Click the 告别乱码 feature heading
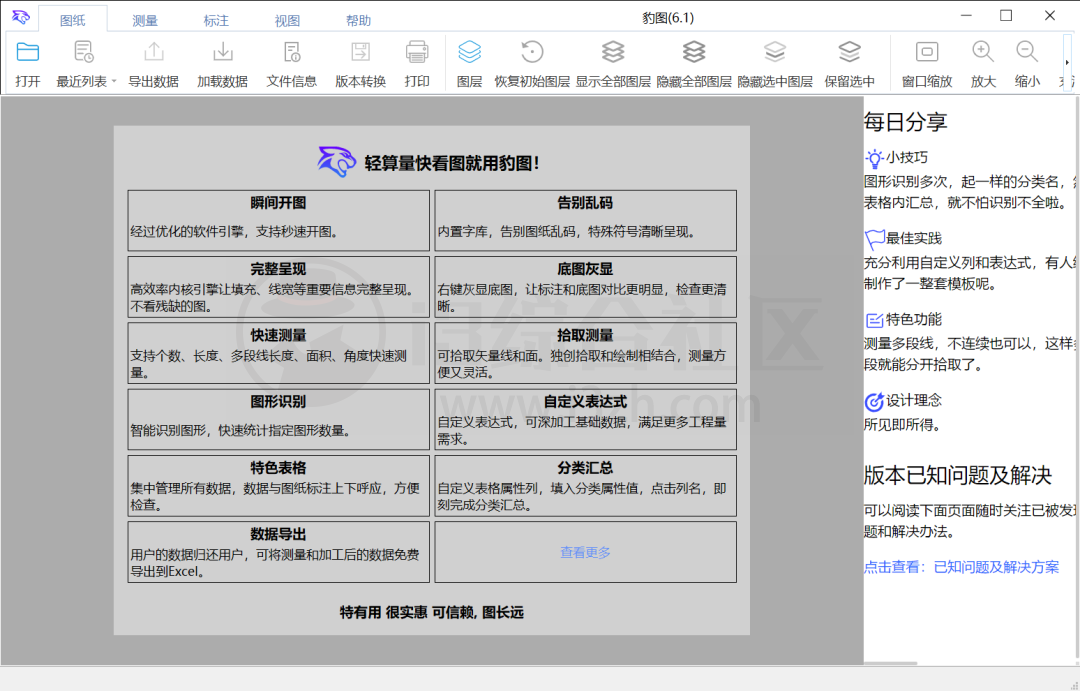The image size is (1080, 691). pyautogui.click(x=585, y=203)
